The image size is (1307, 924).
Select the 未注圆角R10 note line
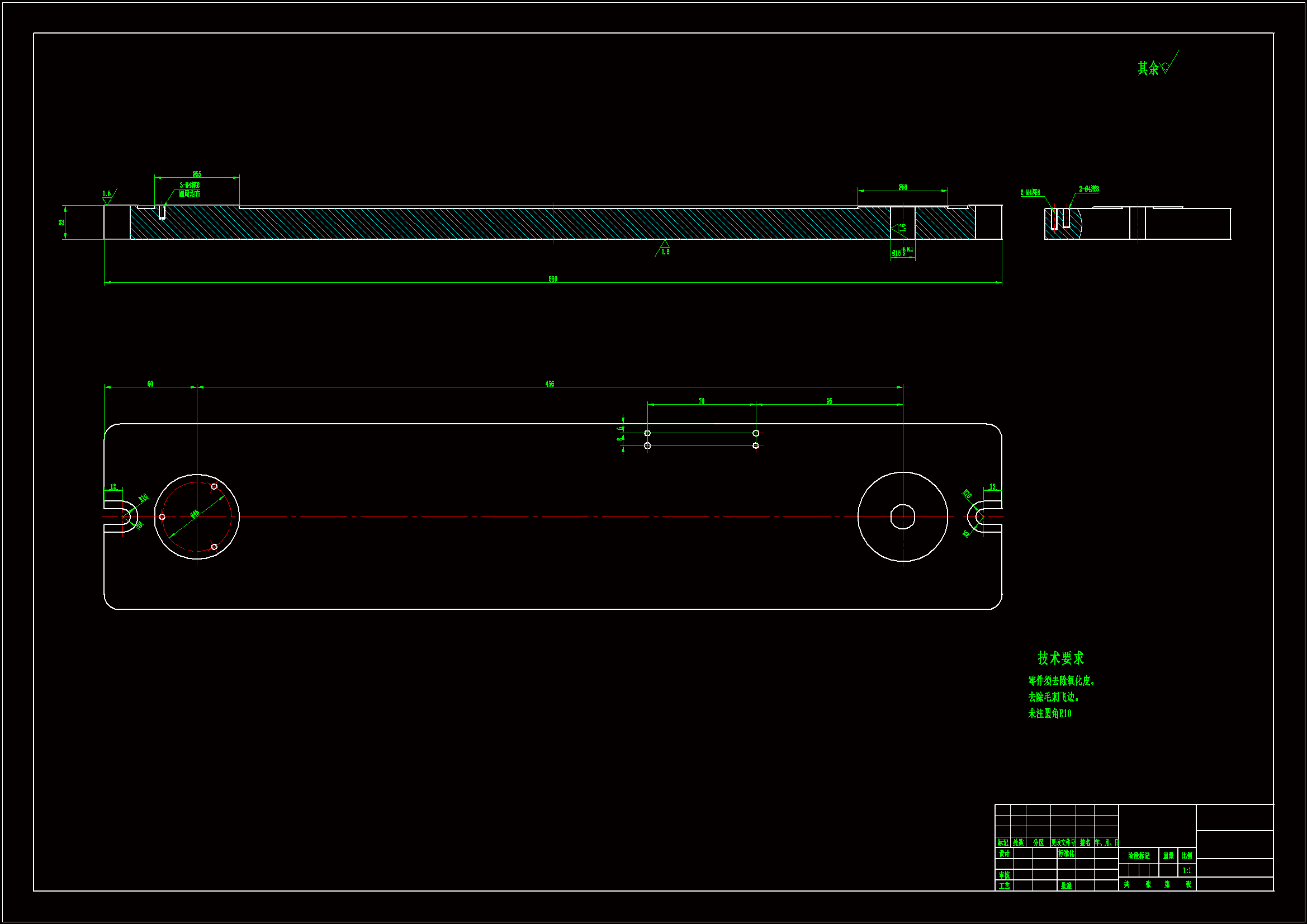pos(1050,713)
